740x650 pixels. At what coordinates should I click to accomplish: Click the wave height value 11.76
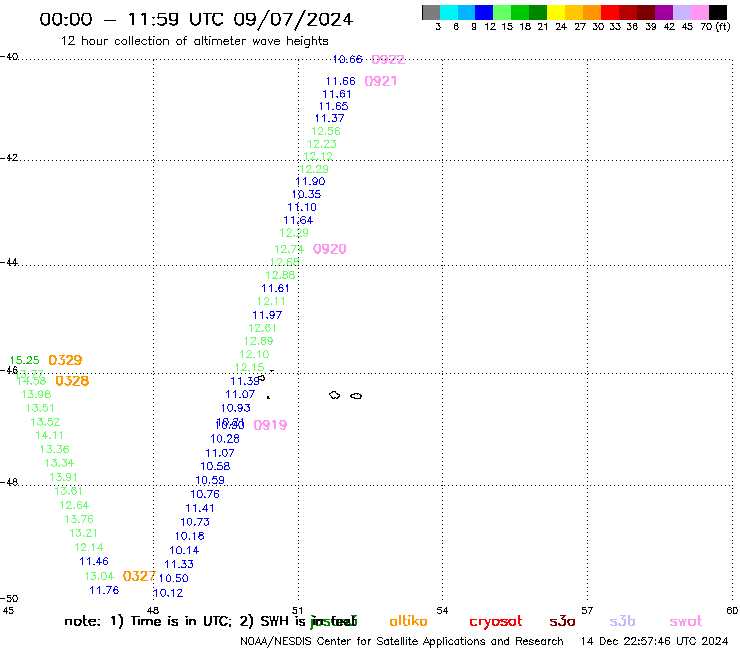click(104, 590)
